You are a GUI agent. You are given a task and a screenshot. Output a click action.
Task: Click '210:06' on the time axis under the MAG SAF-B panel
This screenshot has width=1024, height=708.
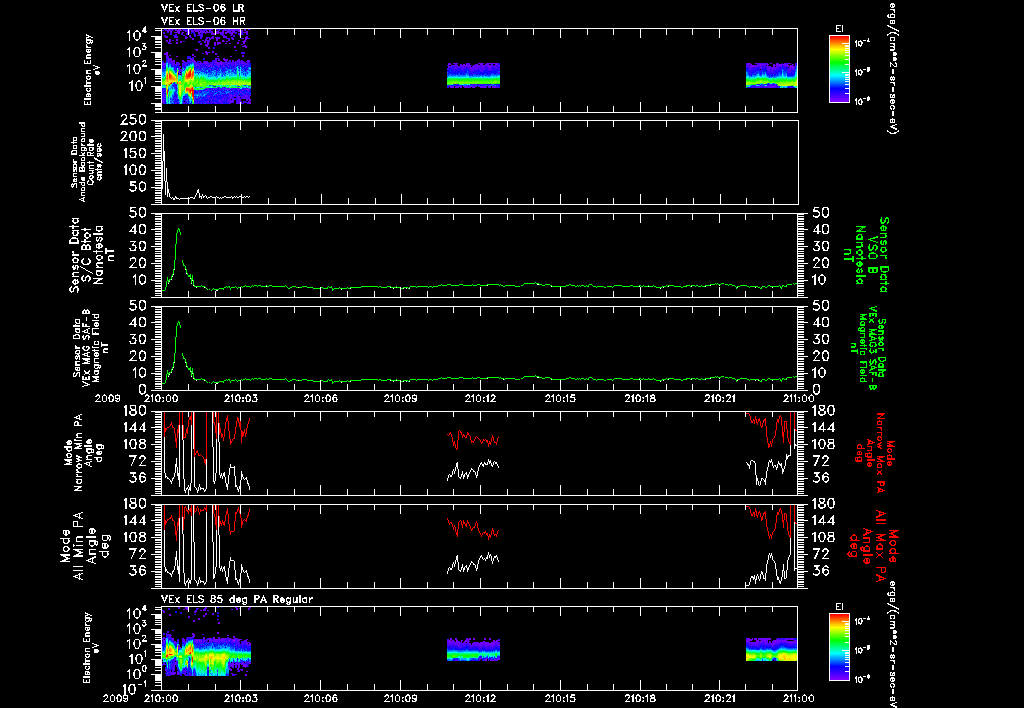tap(321, 397)
